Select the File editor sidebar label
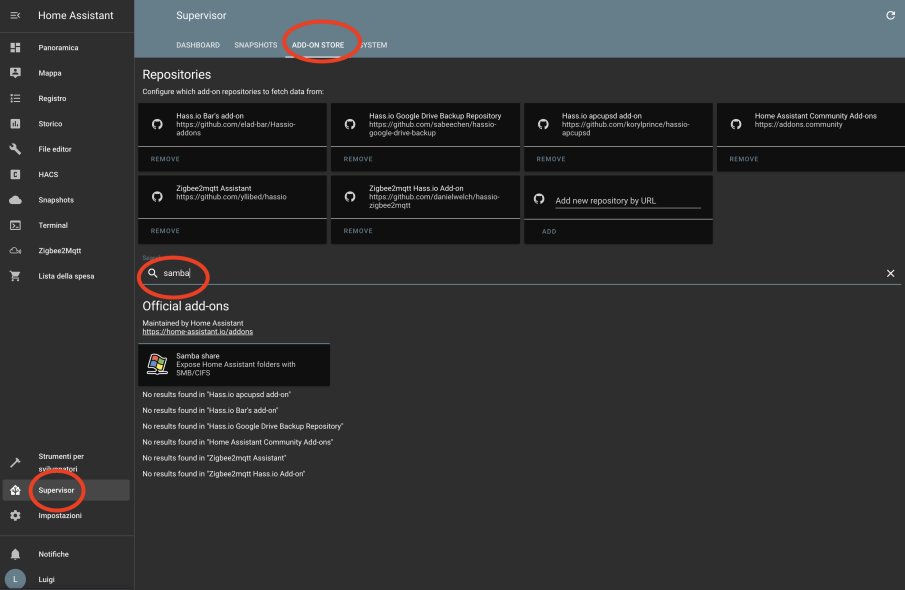Screen dimensions: 905x590 point(55,150)
